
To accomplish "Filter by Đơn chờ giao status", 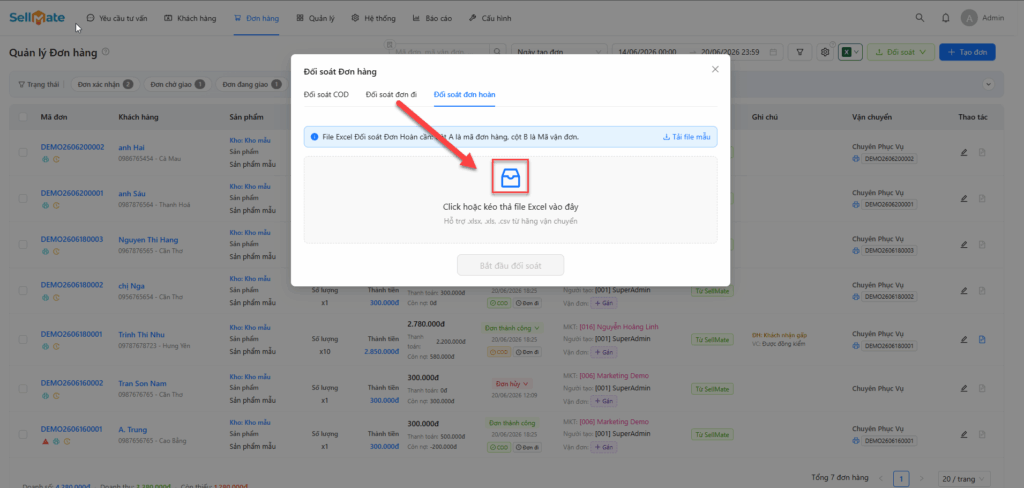I will point(177,84).
